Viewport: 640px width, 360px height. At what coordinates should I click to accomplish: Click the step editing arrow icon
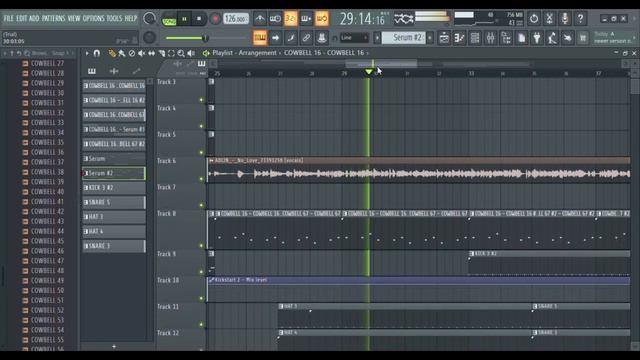click(276, 38)
